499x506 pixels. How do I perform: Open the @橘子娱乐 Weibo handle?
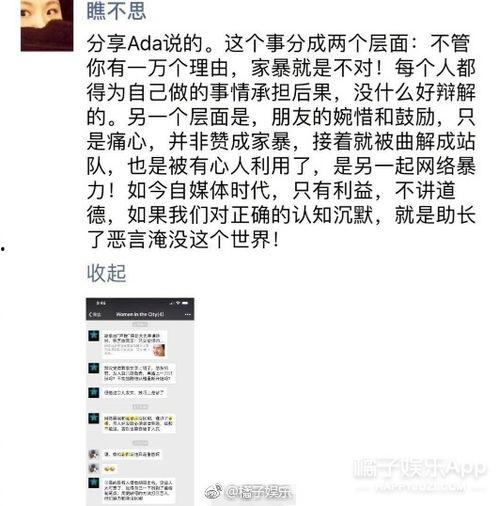click(260, 492)
